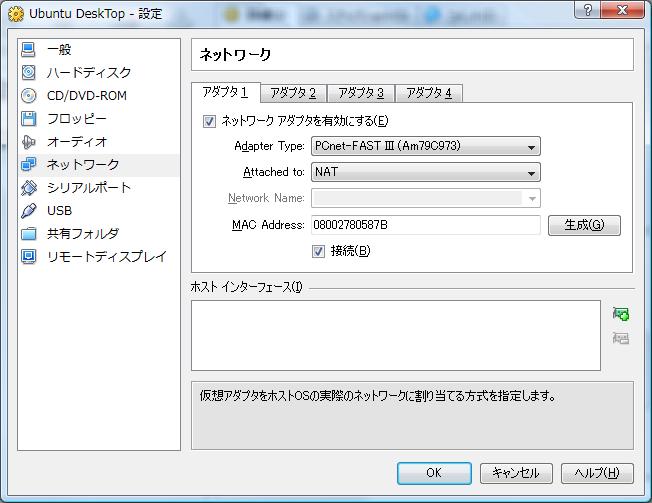
Task: Click the Attached to label
Action: tap(274, 172)
